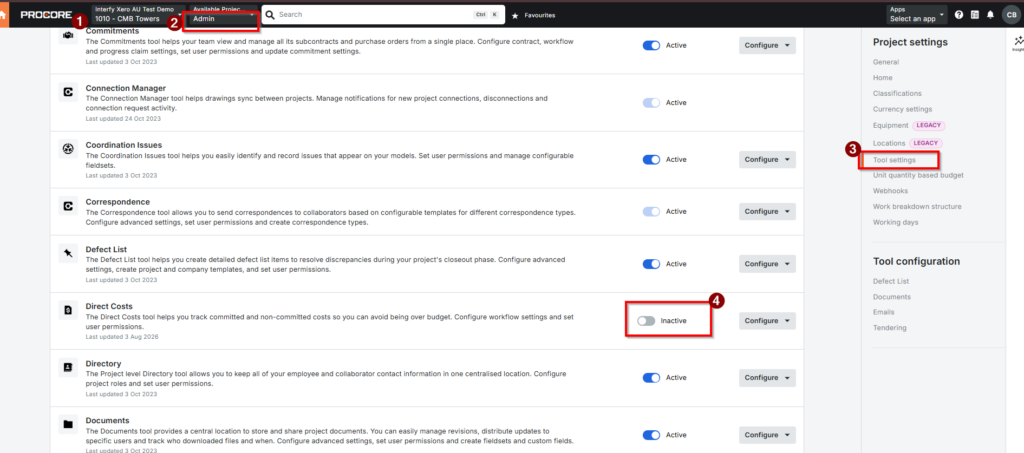
Task: Click the Directory tool icon
Action: tap(67, 367)
